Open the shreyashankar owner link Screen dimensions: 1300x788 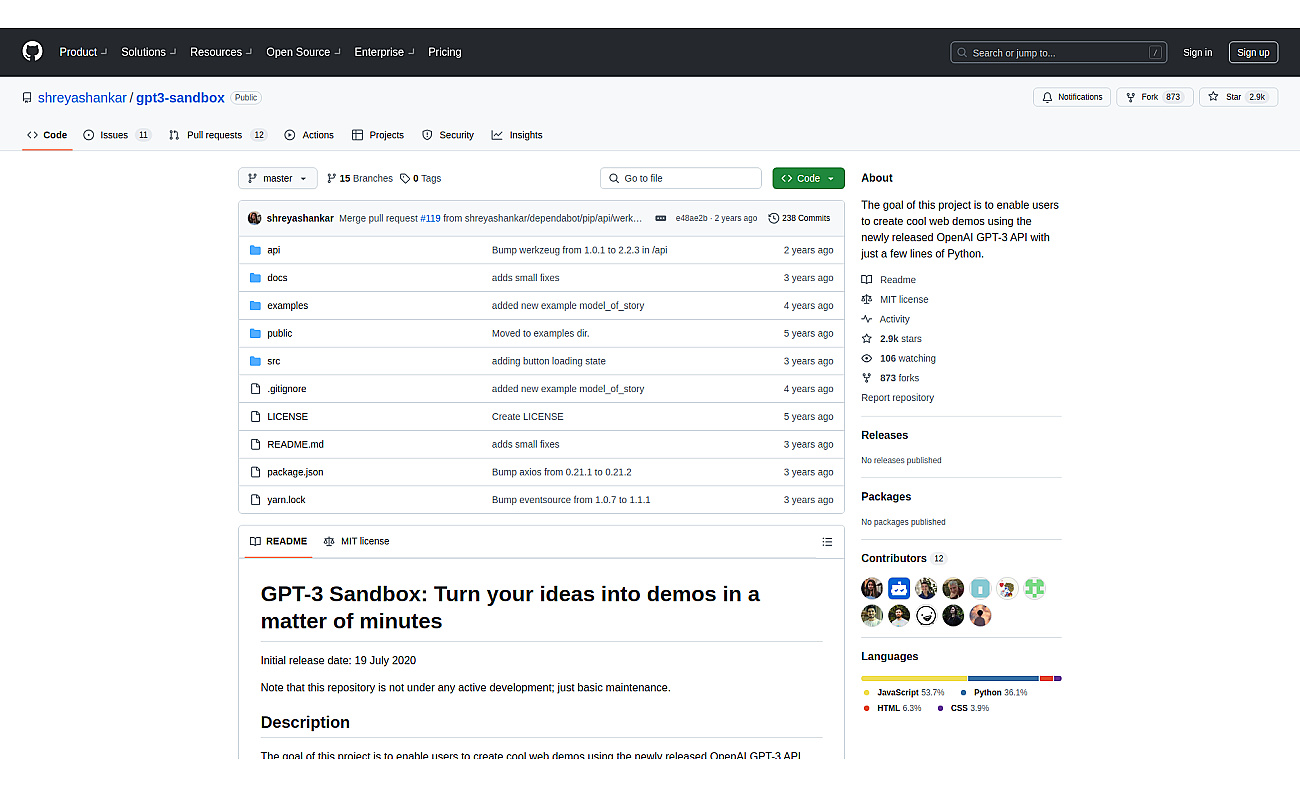(82, 98)
